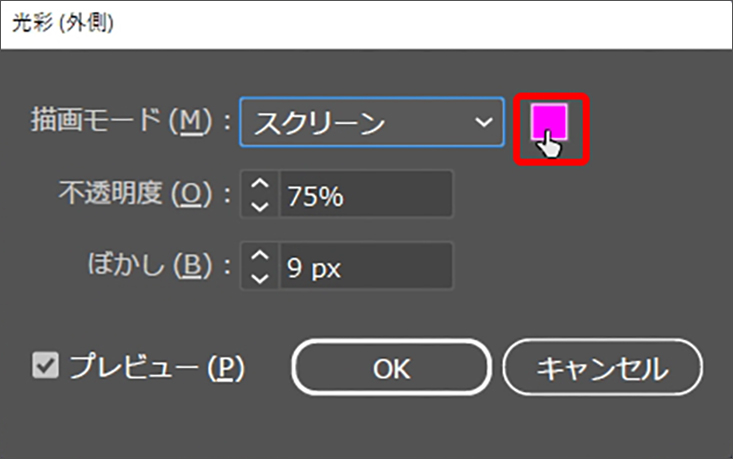Click the opacity stepper down arrow

259,205
